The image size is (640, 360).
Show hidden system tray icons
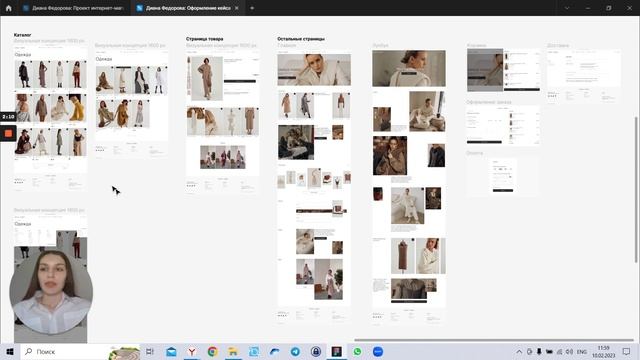[x=519, y=351]
